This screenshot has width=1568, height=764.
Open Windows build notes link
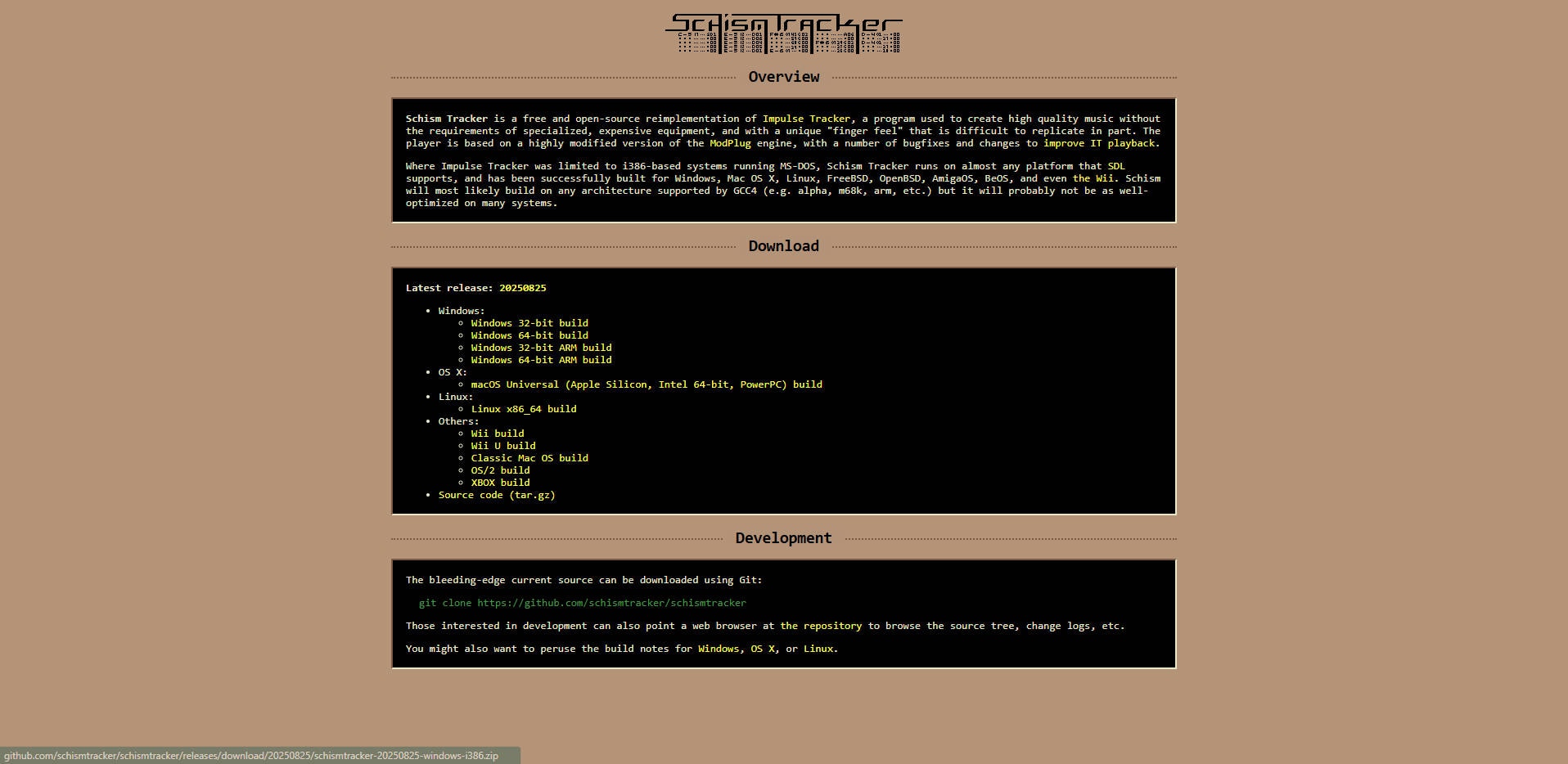click(x=719, y=649)
